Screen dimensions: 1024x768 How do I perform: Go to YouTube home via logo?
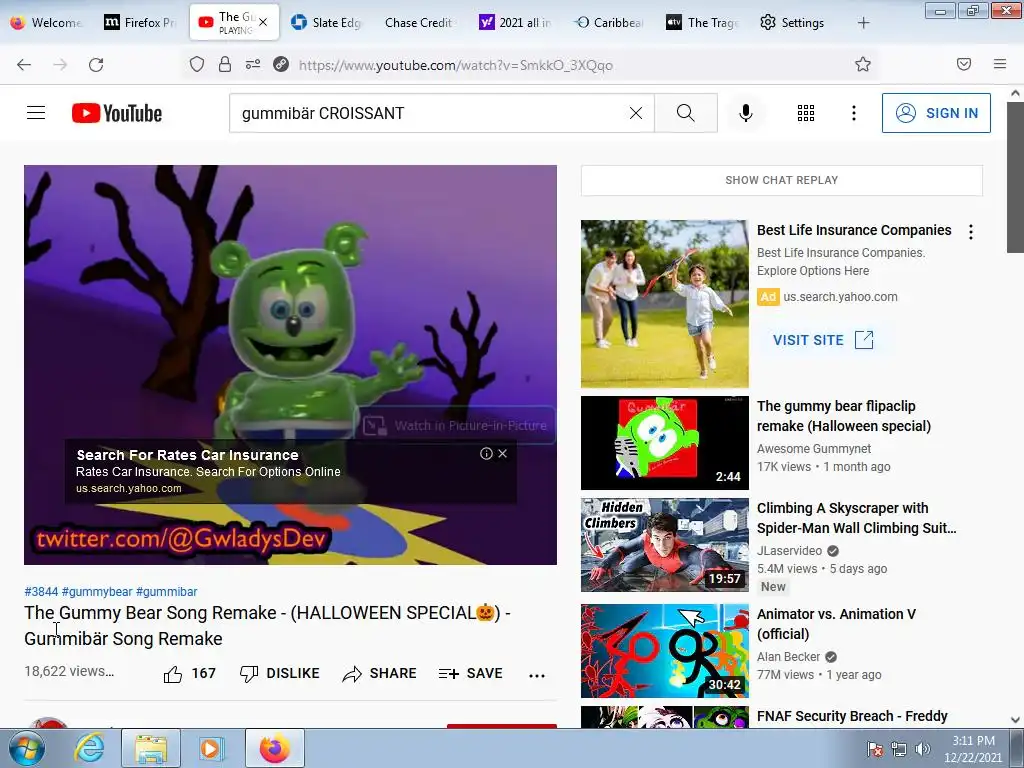(117, 113)
